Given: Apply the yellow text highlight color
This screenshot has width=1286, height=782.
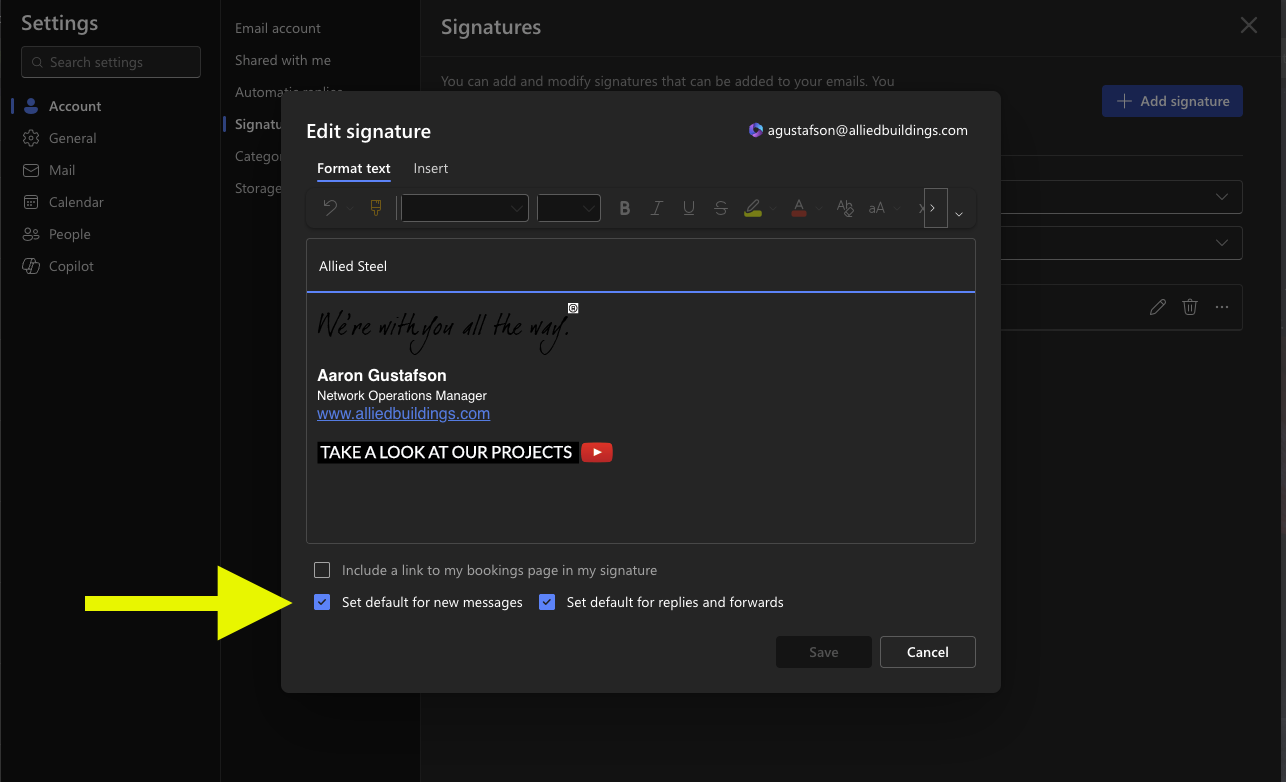Looking at the screenshot, I should click(x=753, y=208).
